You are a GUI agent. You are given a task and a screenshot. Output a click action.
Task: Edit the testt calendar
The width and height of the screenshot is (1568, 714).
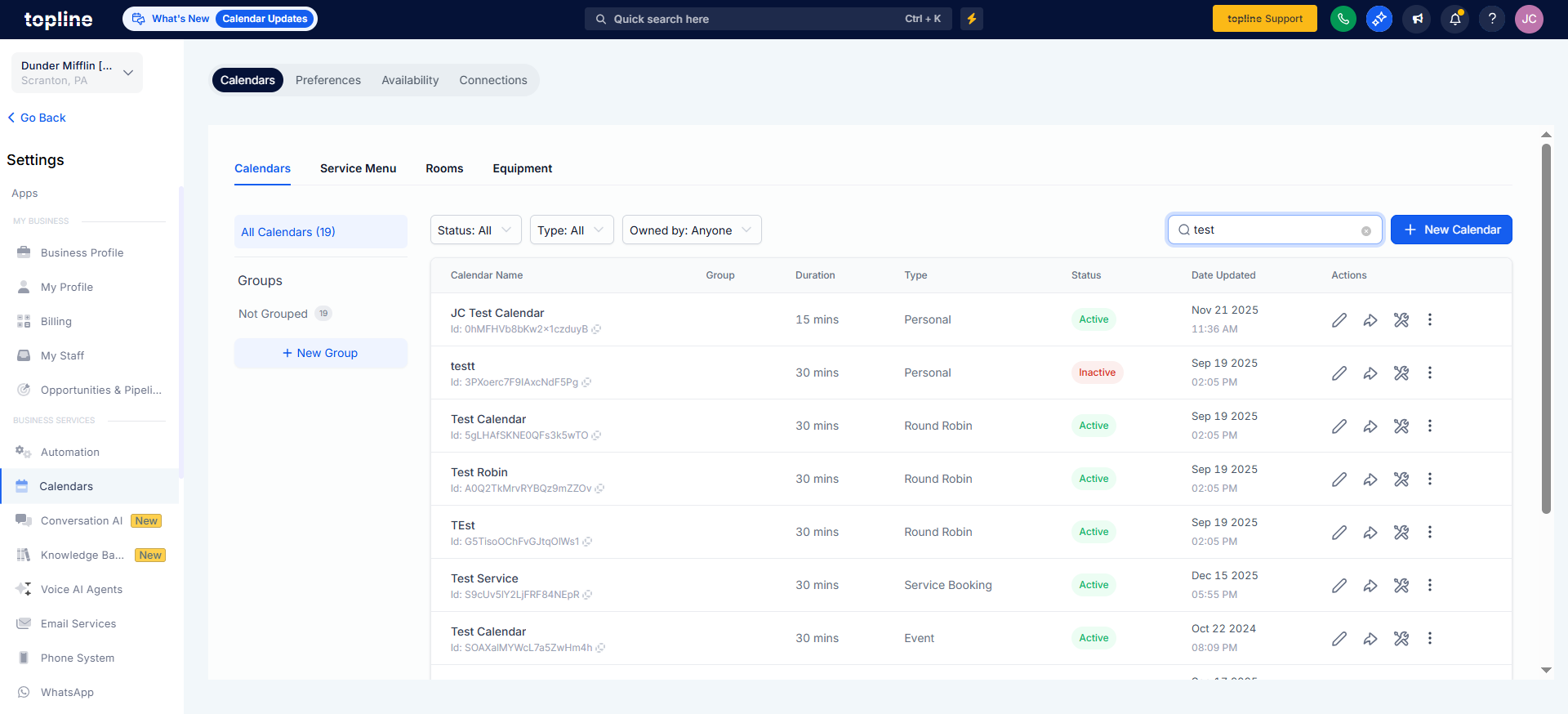1339,373
